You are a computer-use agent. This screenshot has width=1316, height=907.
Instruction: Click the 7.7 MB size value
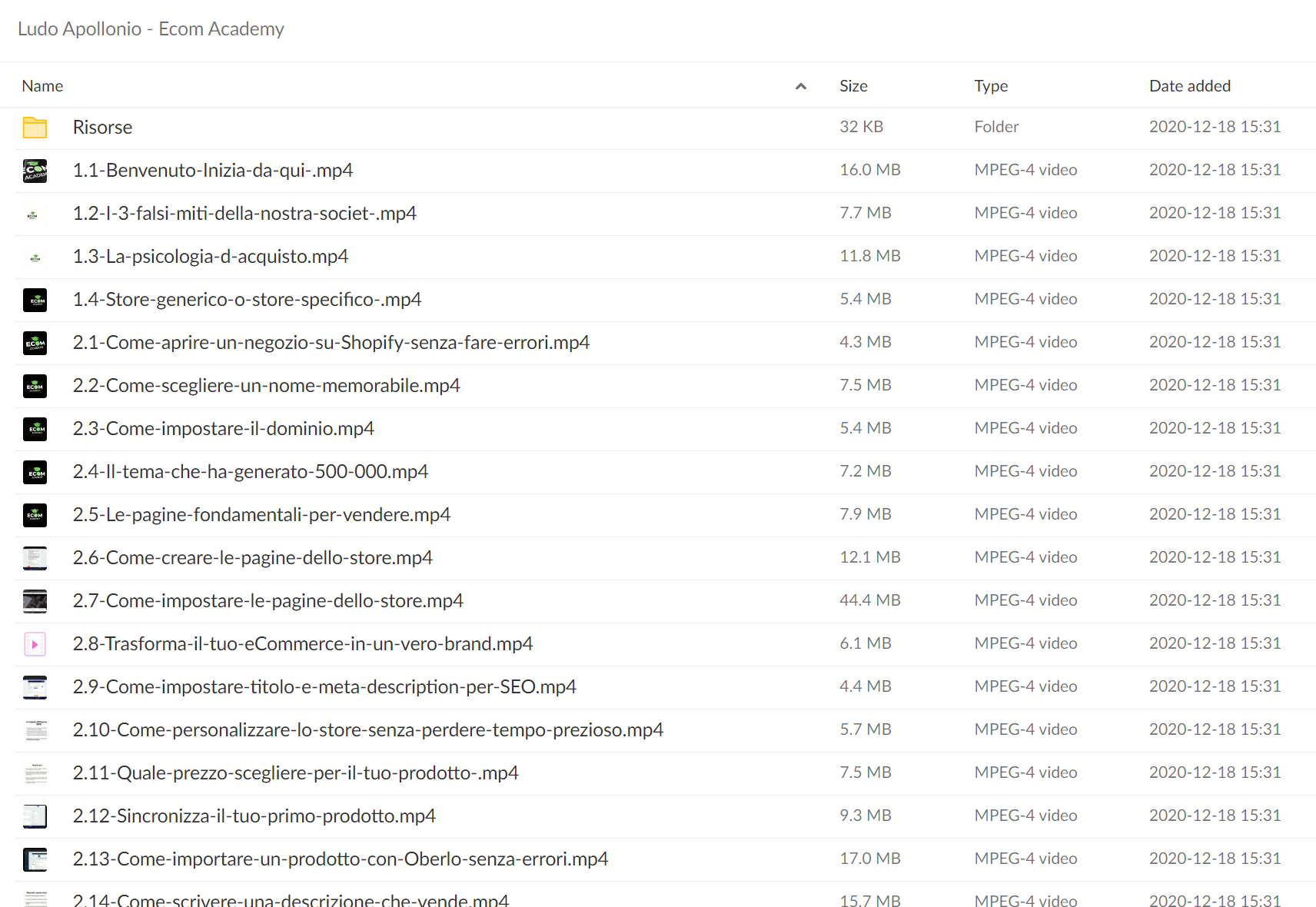coord(866,213)
